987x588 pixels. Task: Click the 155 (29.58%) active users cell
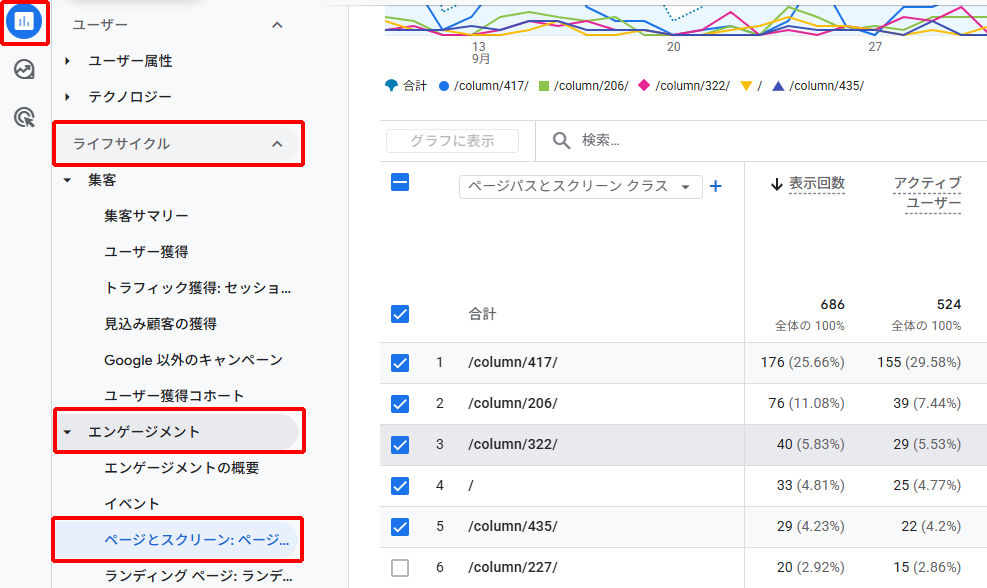(919, 363)
